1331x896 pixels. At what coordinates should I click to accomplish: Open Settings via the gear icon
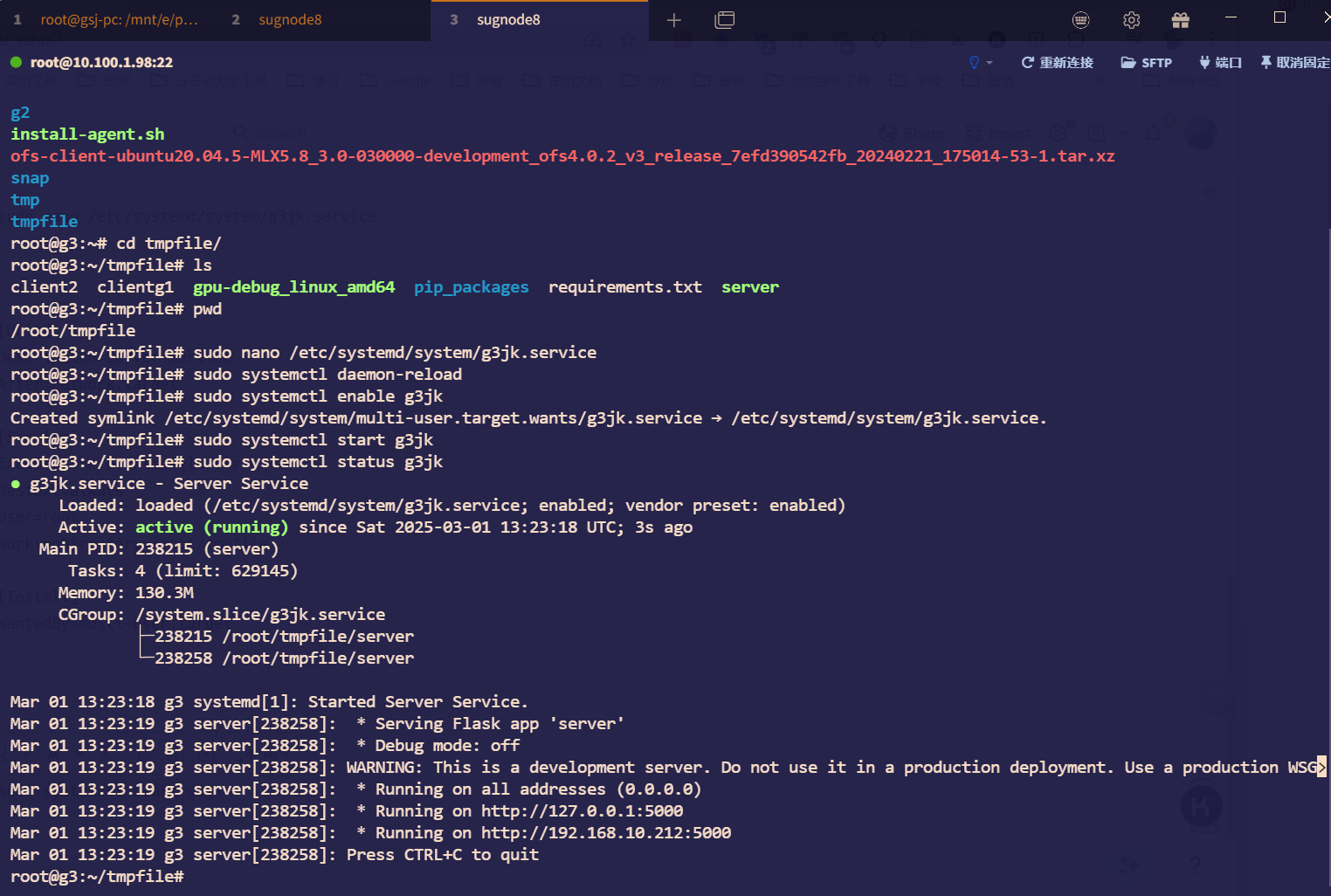click(x=1132, y=19)
